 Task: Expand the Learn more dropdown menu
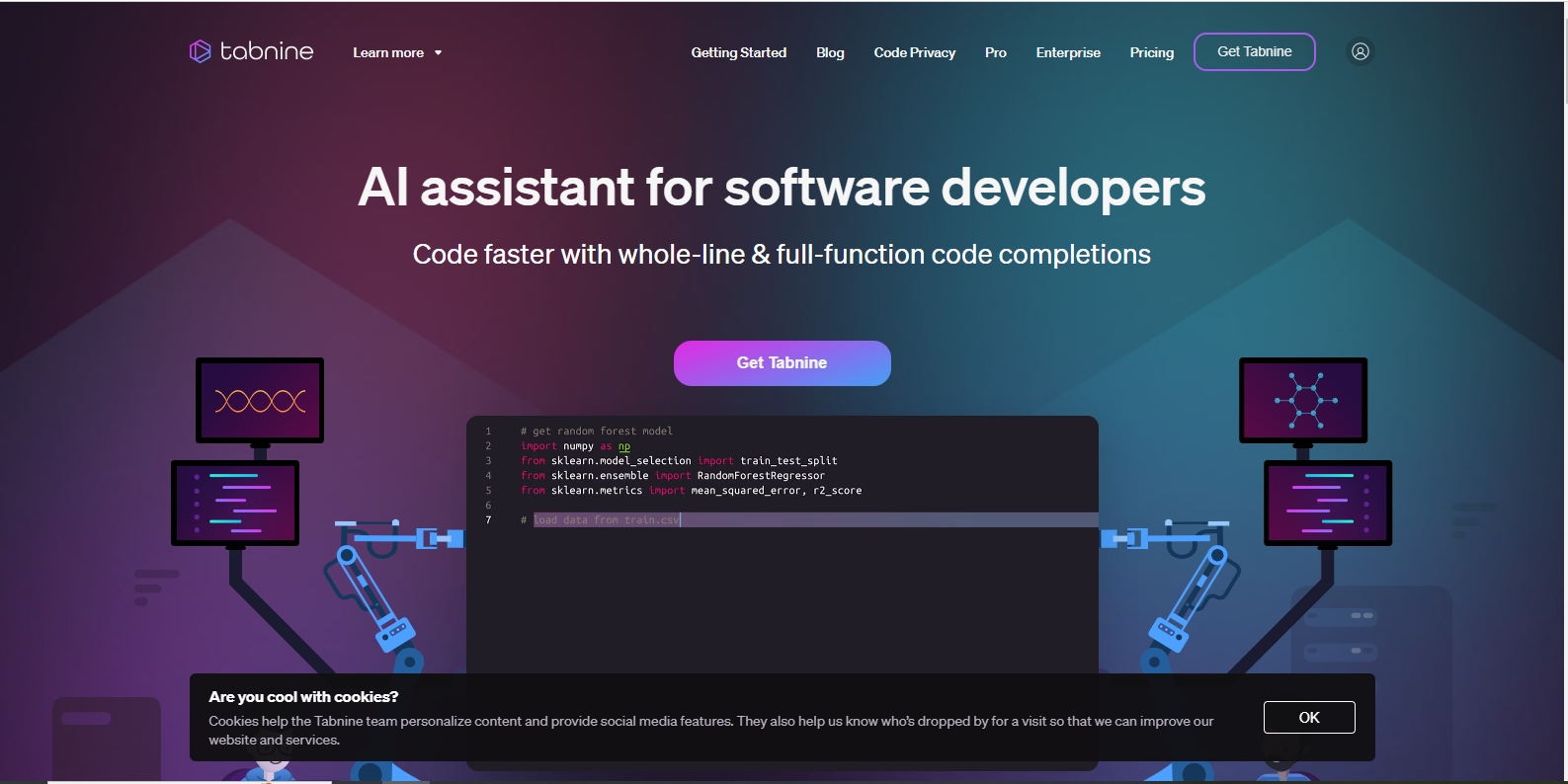click(388, 52)
